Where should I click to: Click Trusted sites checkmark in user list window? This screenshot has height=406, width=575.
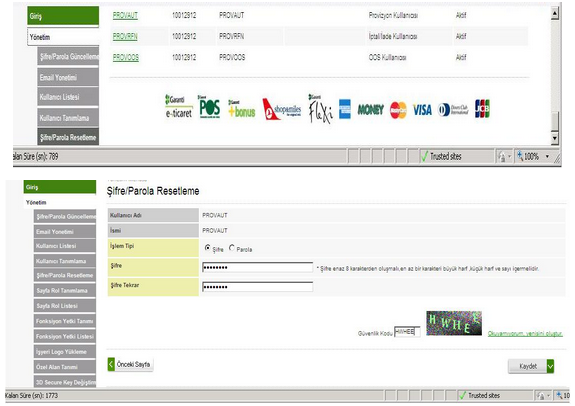click(424, 157)
